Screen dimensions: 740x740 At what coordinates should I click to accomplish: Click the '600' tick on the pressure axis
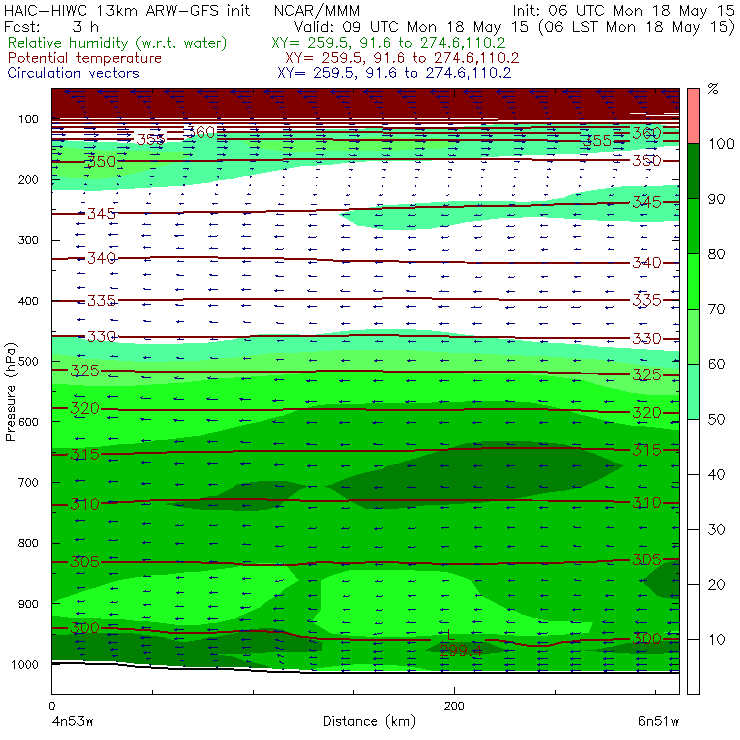pos(28,422)
